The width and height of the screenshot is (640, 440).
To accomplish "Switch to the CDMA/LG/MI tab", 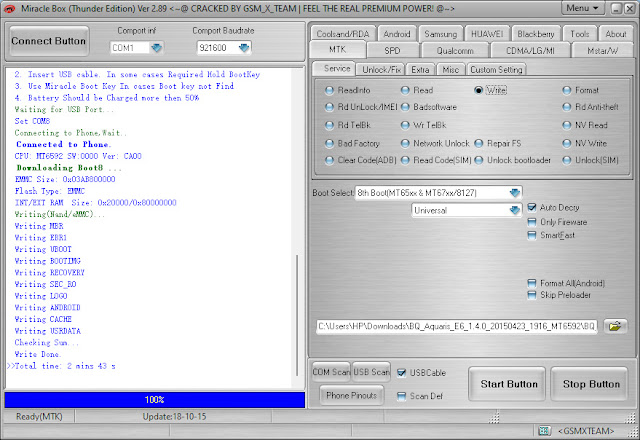I will [530, 51].
